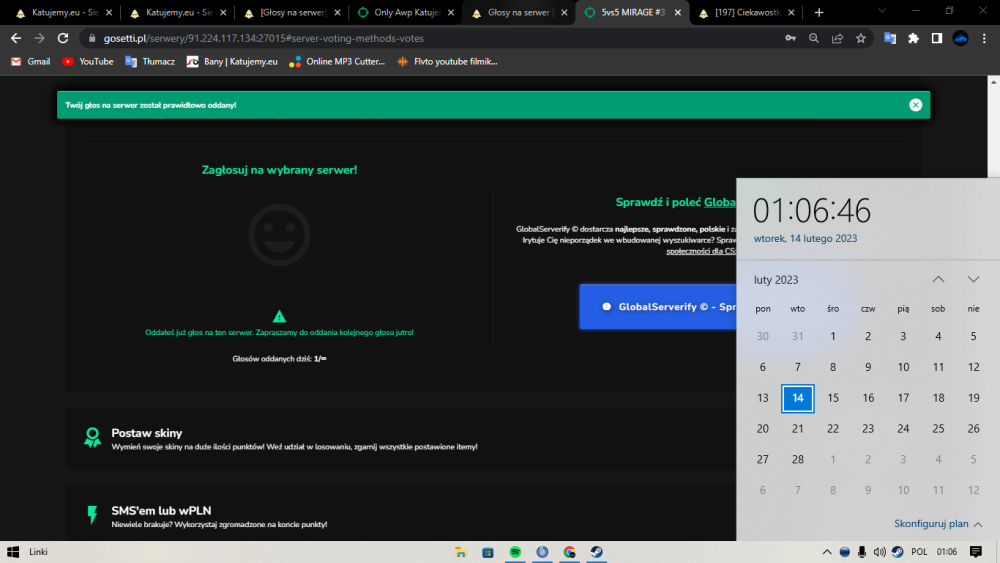Go back to previous page in browser
Screen dimensions: 1000x563
click(16, 38)
